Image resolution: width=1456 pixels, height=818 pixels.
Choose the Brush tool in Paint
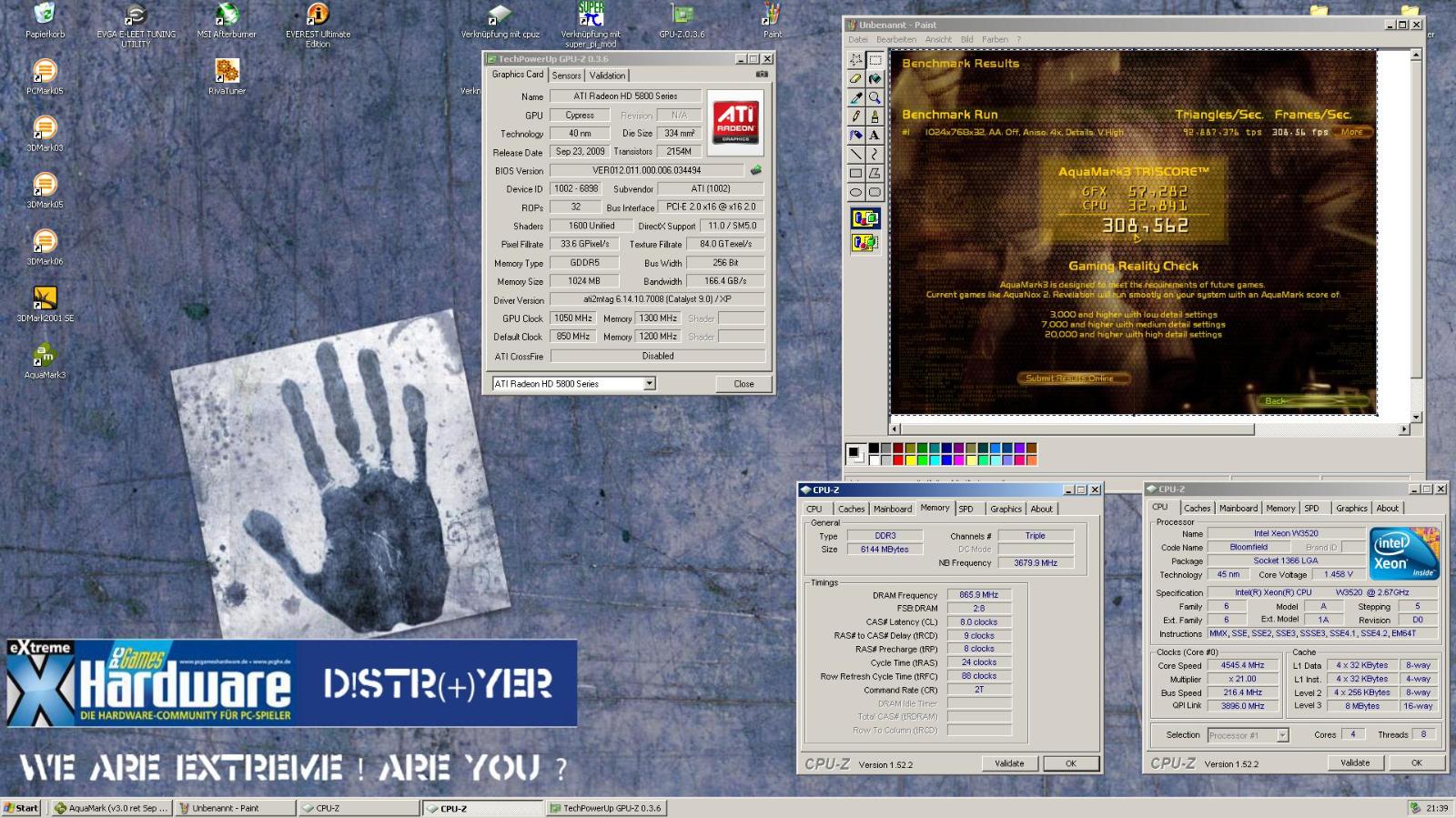click(x=875, y=116)
